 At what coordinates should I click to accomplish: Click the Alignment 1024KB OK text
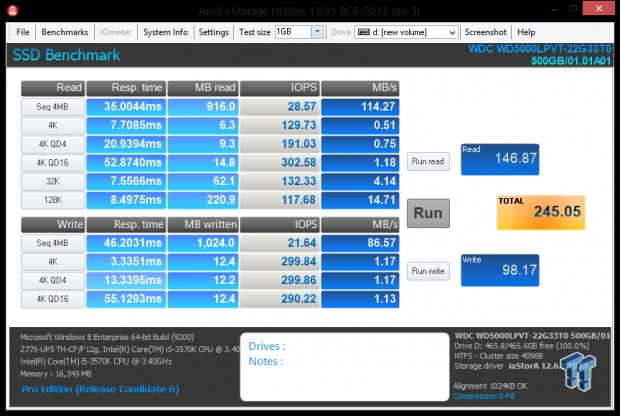point(490,386)
